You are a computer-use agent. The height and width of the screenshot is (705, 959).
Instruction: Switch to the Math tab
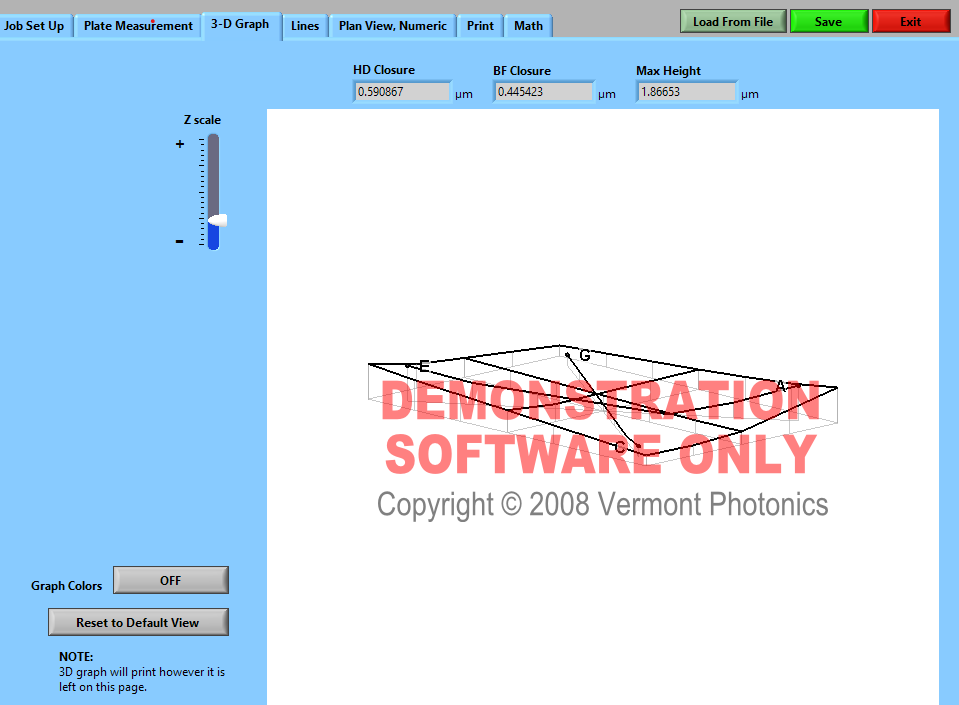pyautogui.click(x=528, y=26)
